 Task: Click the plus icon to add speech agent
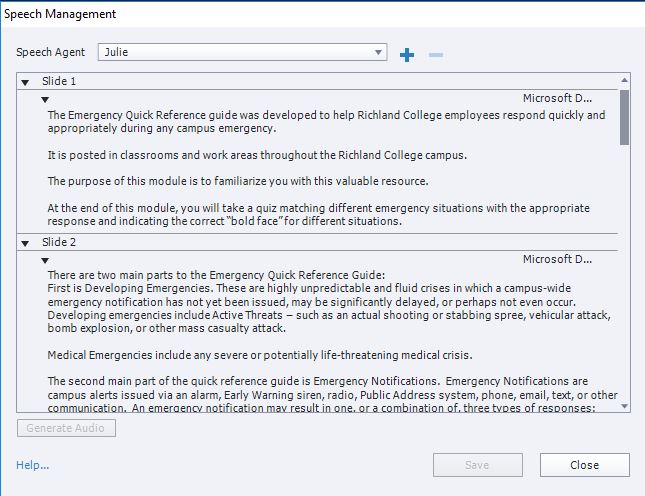407,54
